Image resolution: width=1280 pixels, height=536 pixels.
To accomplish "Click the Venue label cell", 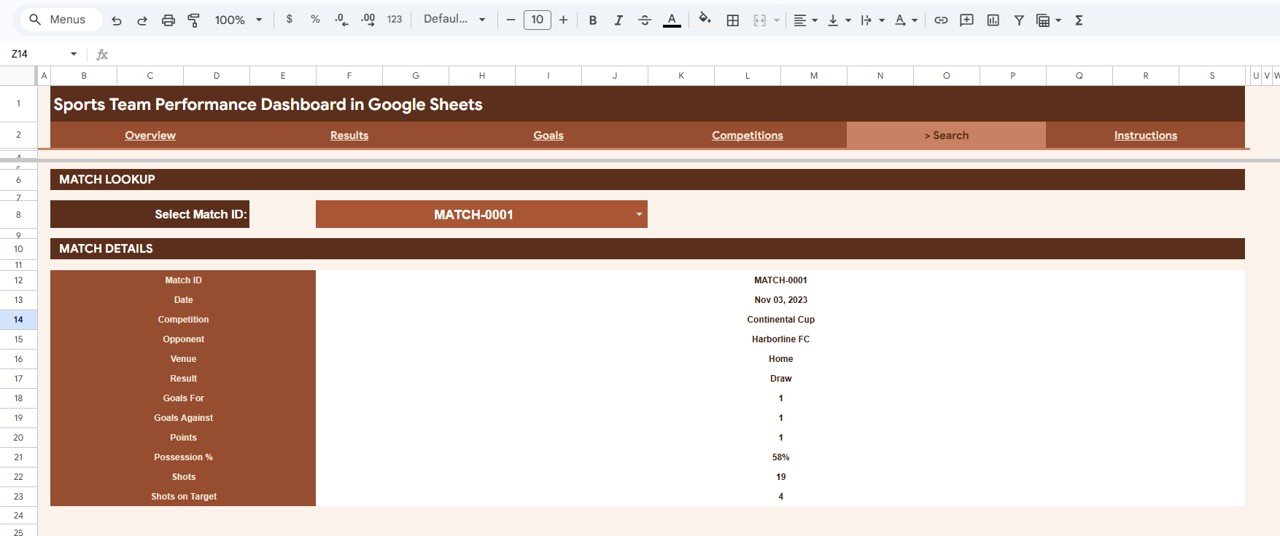I will 183,359.
